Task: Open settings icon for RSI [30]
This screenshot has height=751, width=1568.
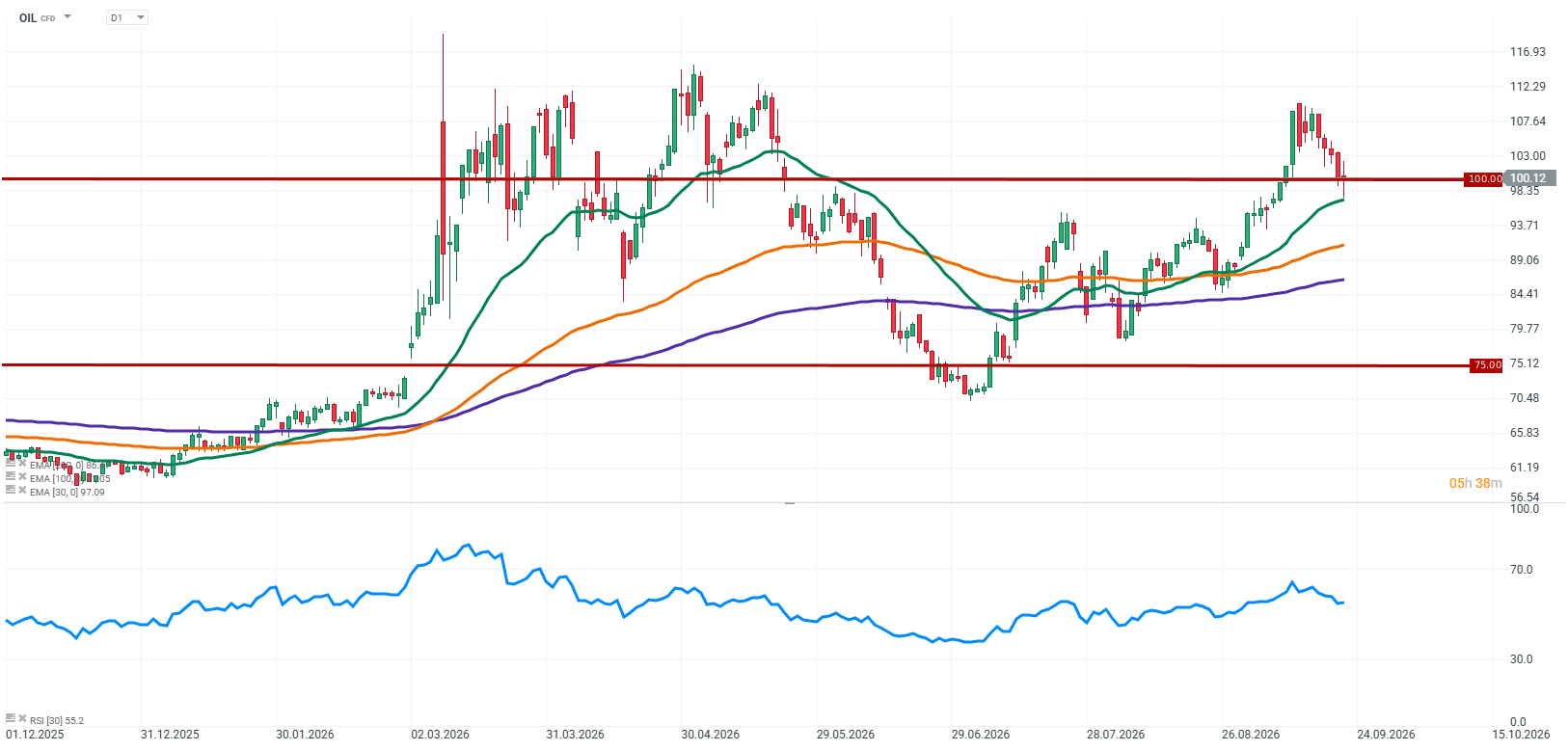Action: (x=10, y=718)
